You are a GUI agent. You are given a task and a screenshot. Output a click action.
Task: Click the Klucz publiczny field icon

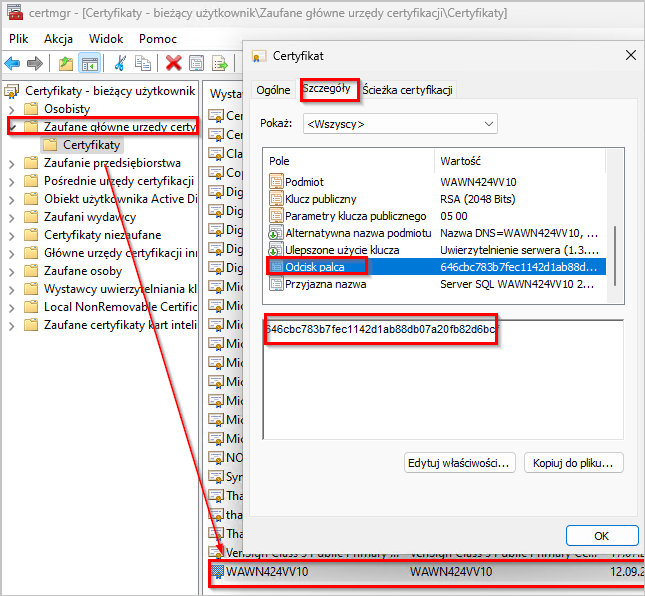[276, 199]
